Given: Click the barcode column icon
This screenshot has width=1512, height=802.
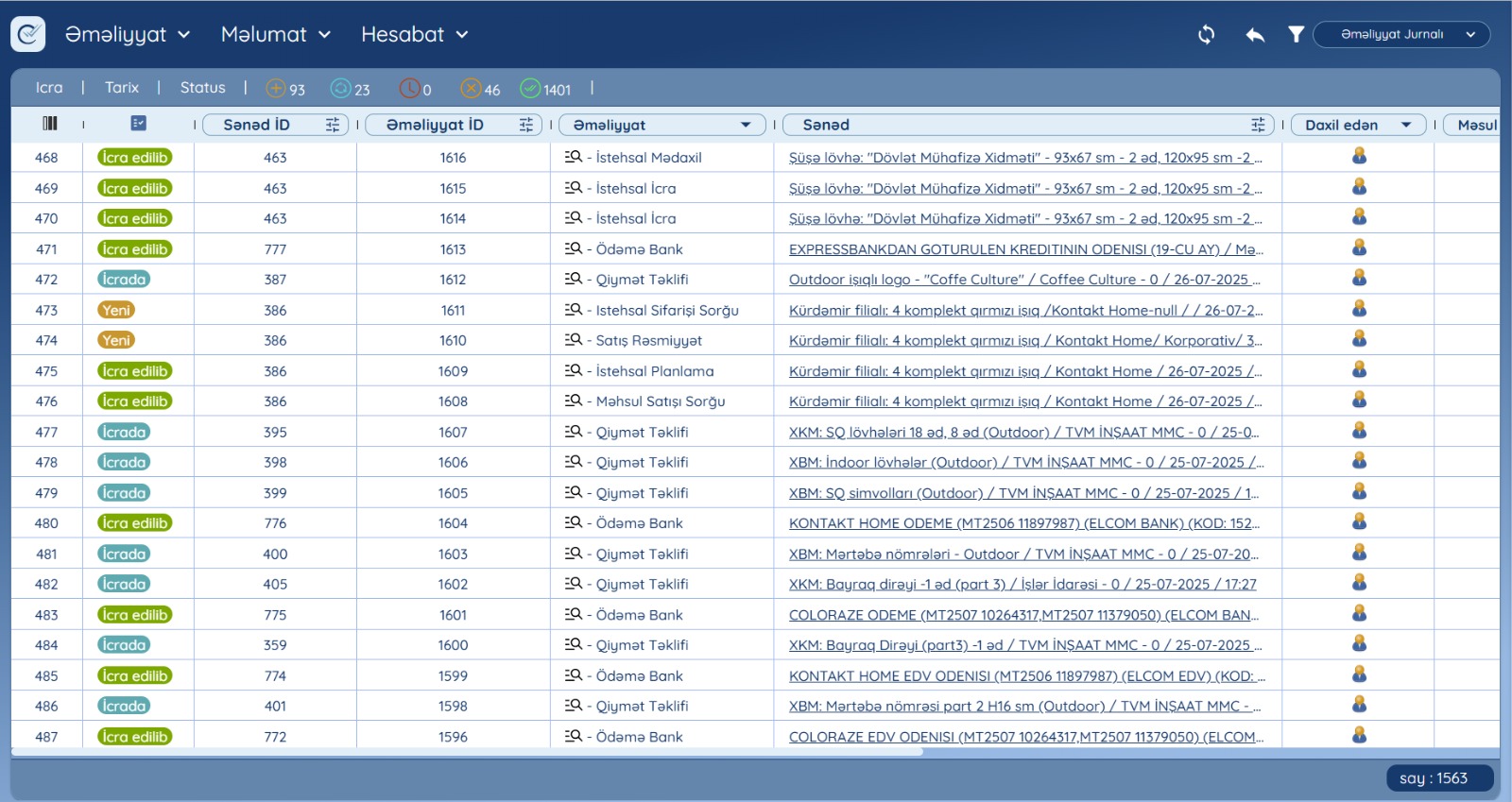Looking at the screenshot, I should 50,124.
